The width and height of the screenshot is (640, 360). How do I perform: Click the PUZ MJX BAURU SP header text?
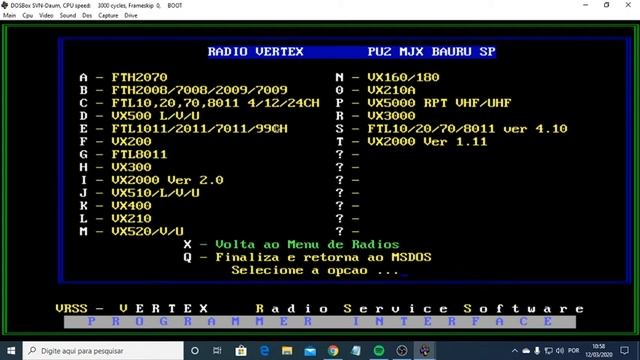tap(431, 51)
